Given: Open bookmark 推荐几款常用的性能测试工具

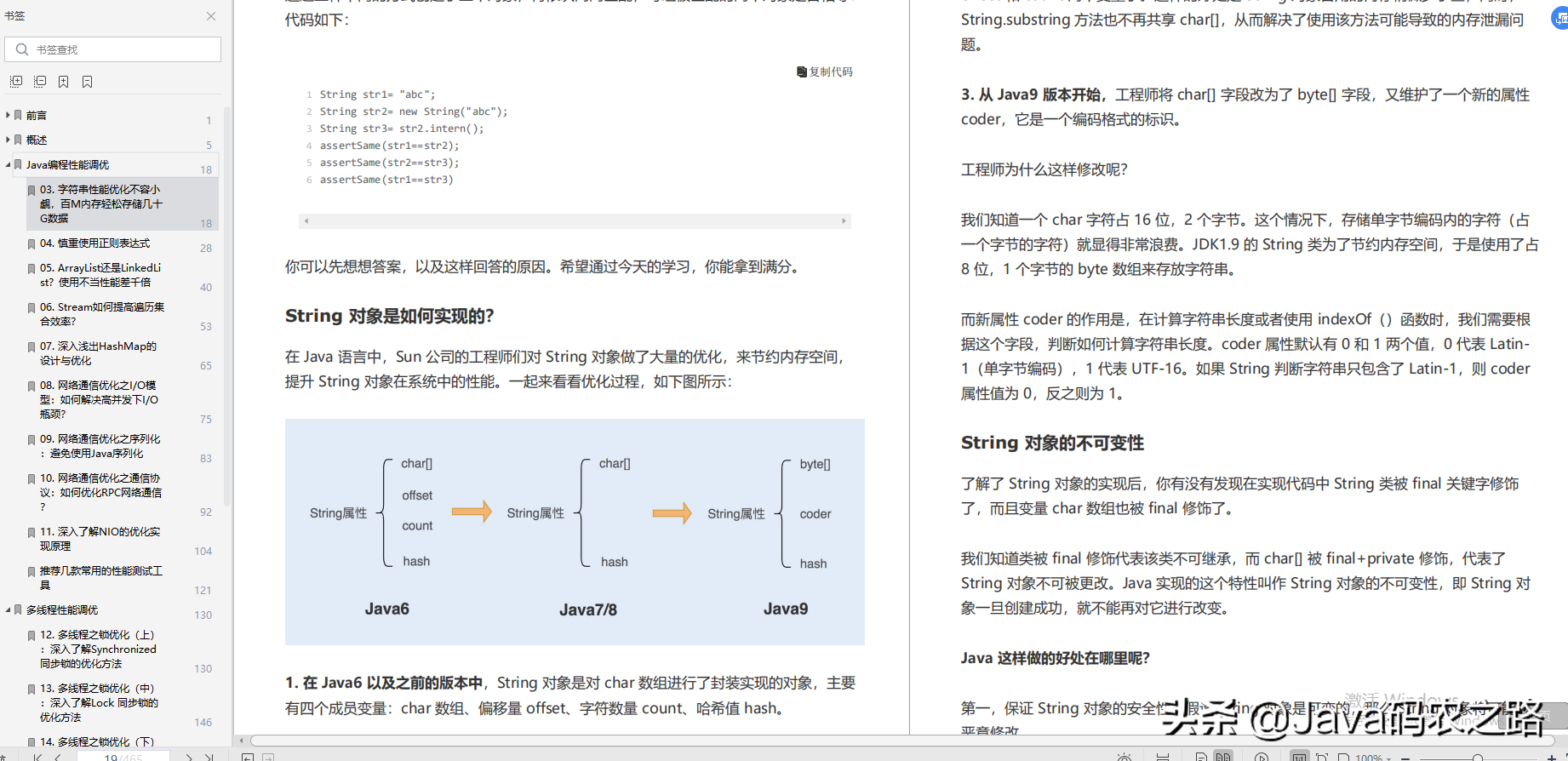Looking at the screenshot, I should point(100,577).
